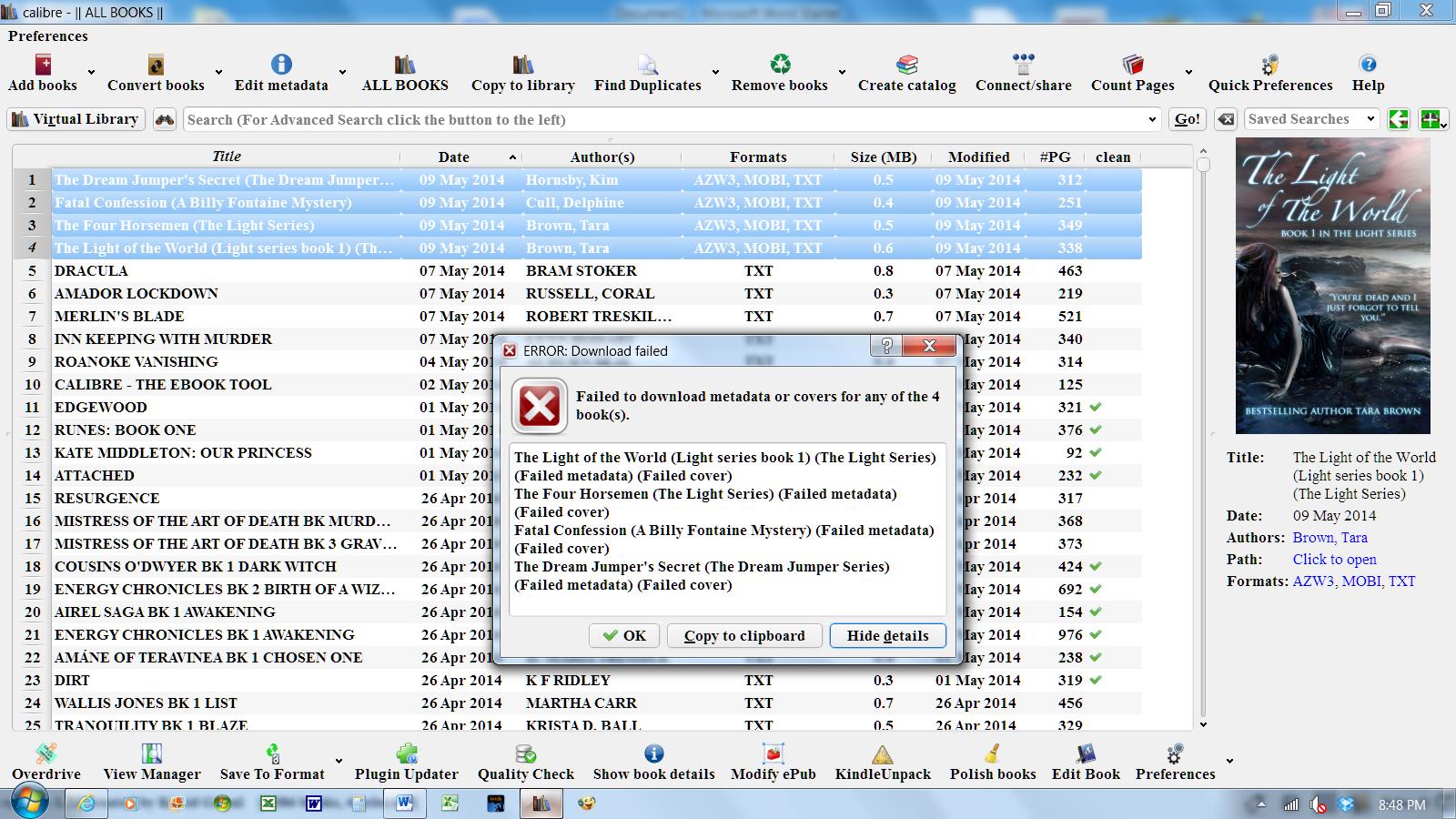
Task: Expand the Save To Format dropdown arrow
Action: pyautogui.click(x=339, y=762)
